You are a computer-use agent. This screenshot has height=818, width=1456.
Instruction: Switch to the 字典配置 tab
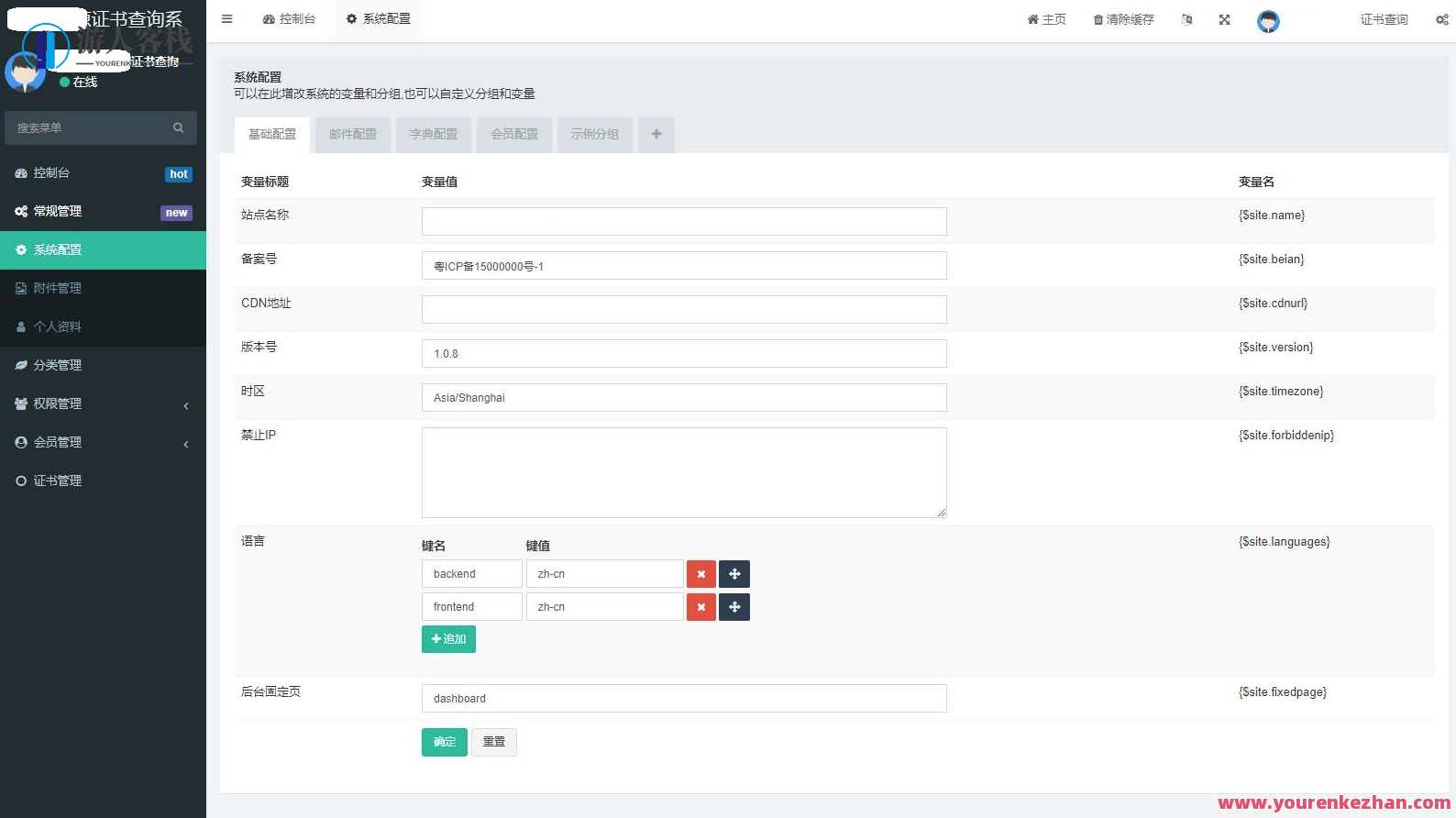click(434, 135)
